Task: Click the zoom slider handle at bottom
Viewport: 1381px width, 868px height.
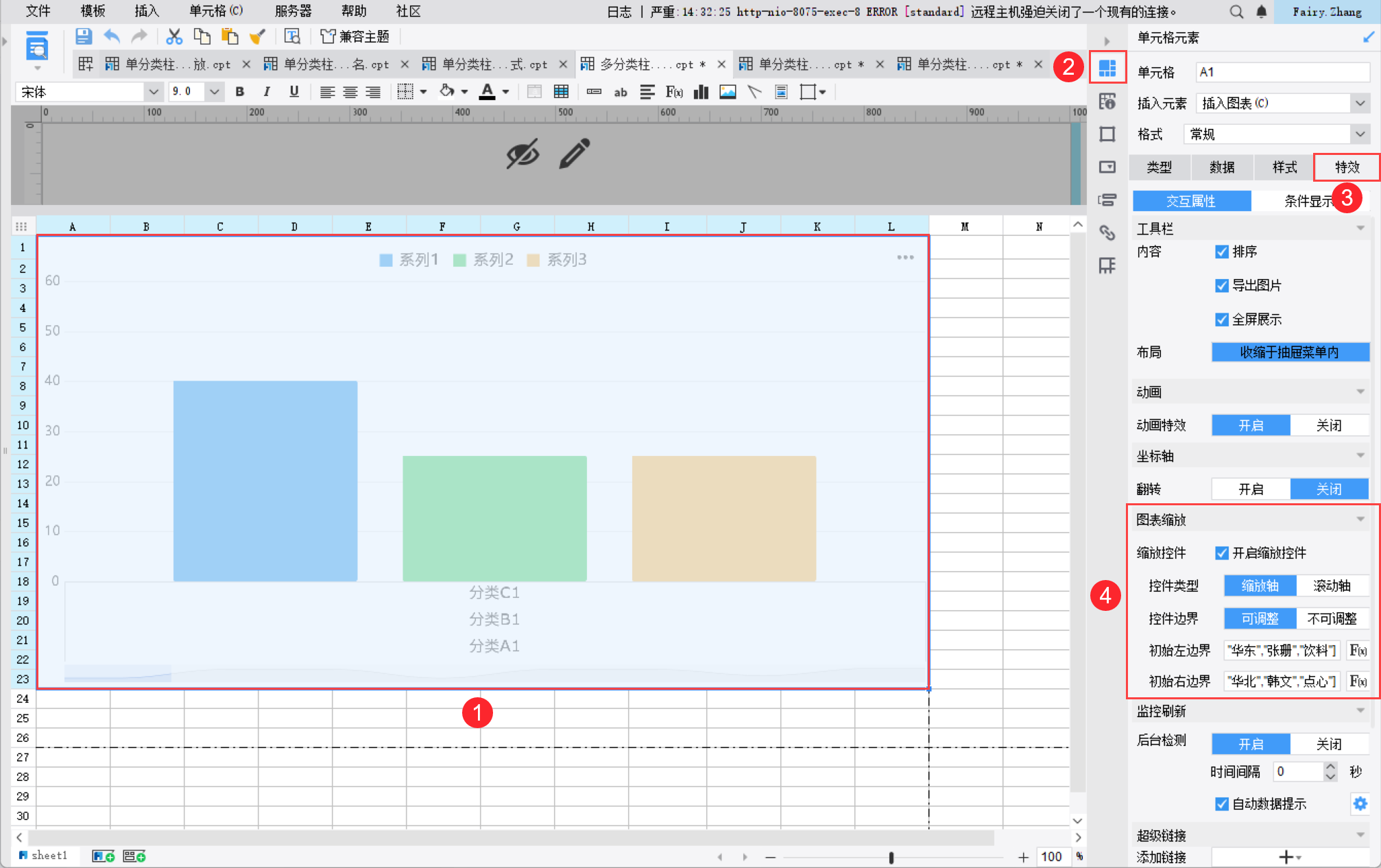Action: (891, 857)
